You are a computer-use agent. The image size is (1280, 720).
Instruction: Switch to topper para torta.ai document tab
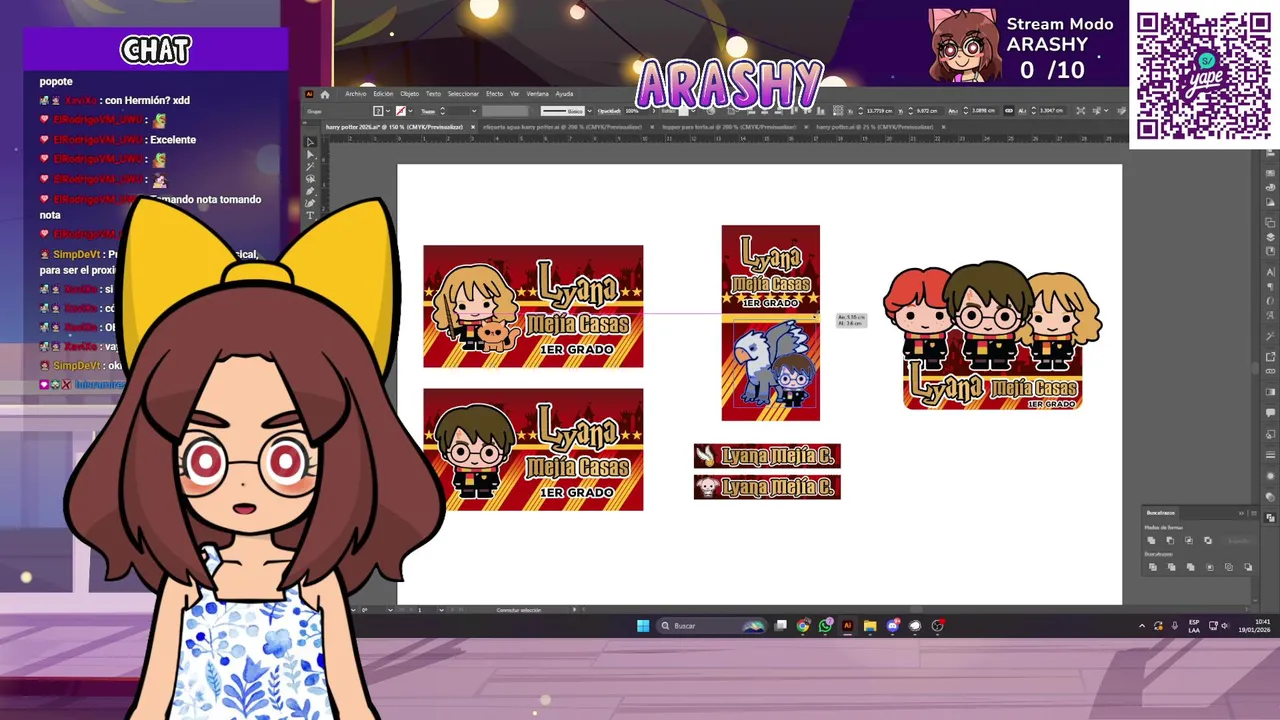pyautogui.click(x=729, y=127)
